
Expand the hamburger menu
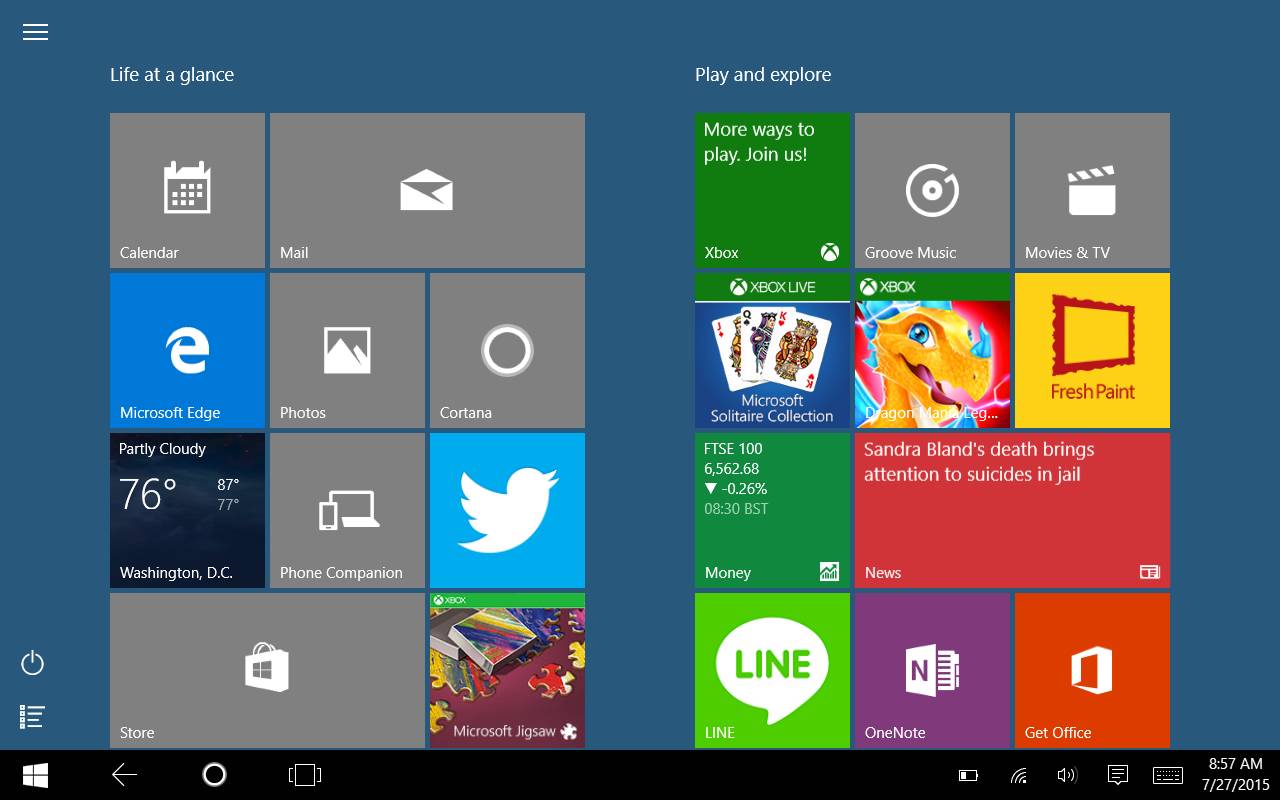click(x=35, y=32)
